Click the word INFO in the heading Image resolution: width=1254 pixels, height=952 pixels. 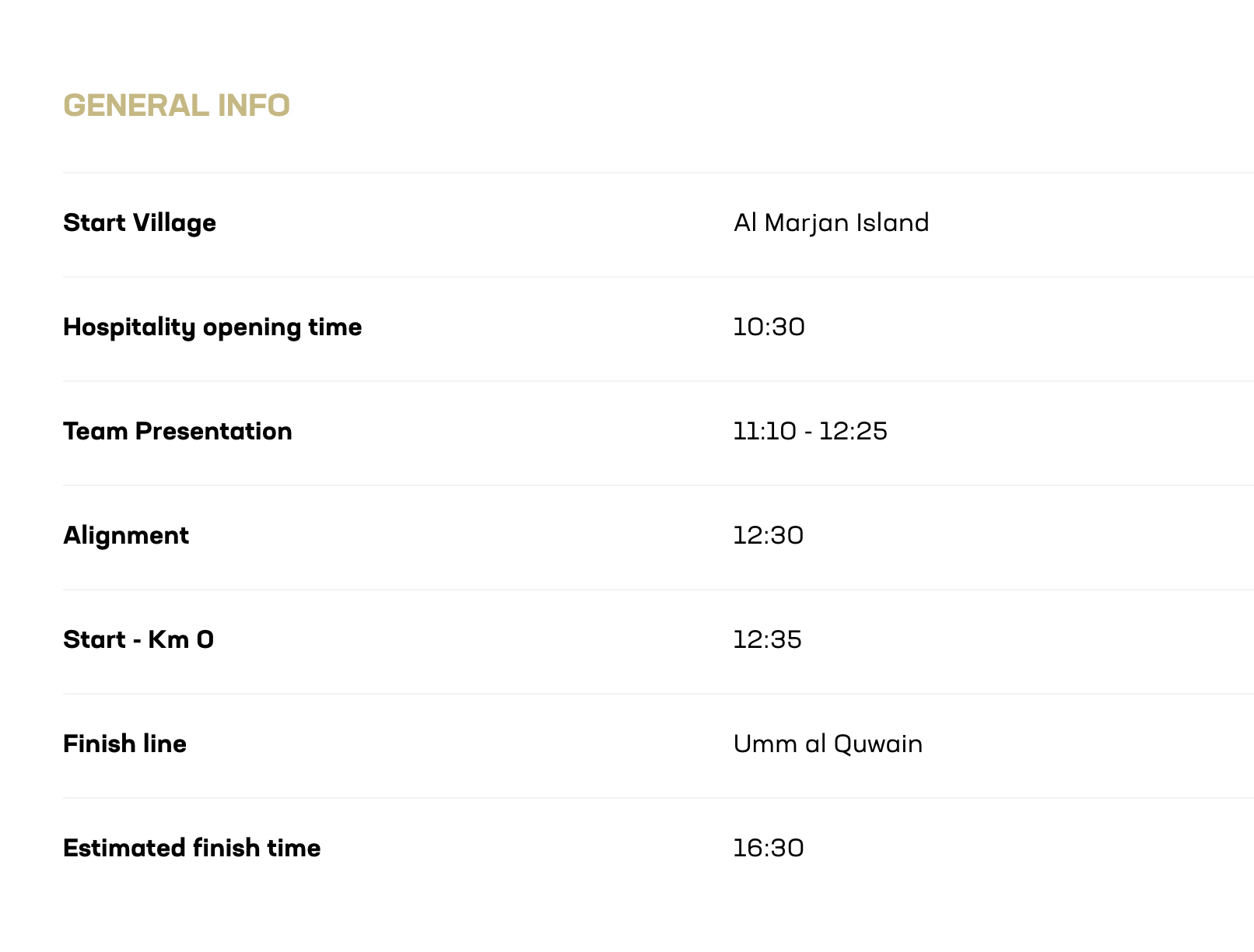(254, 106)
